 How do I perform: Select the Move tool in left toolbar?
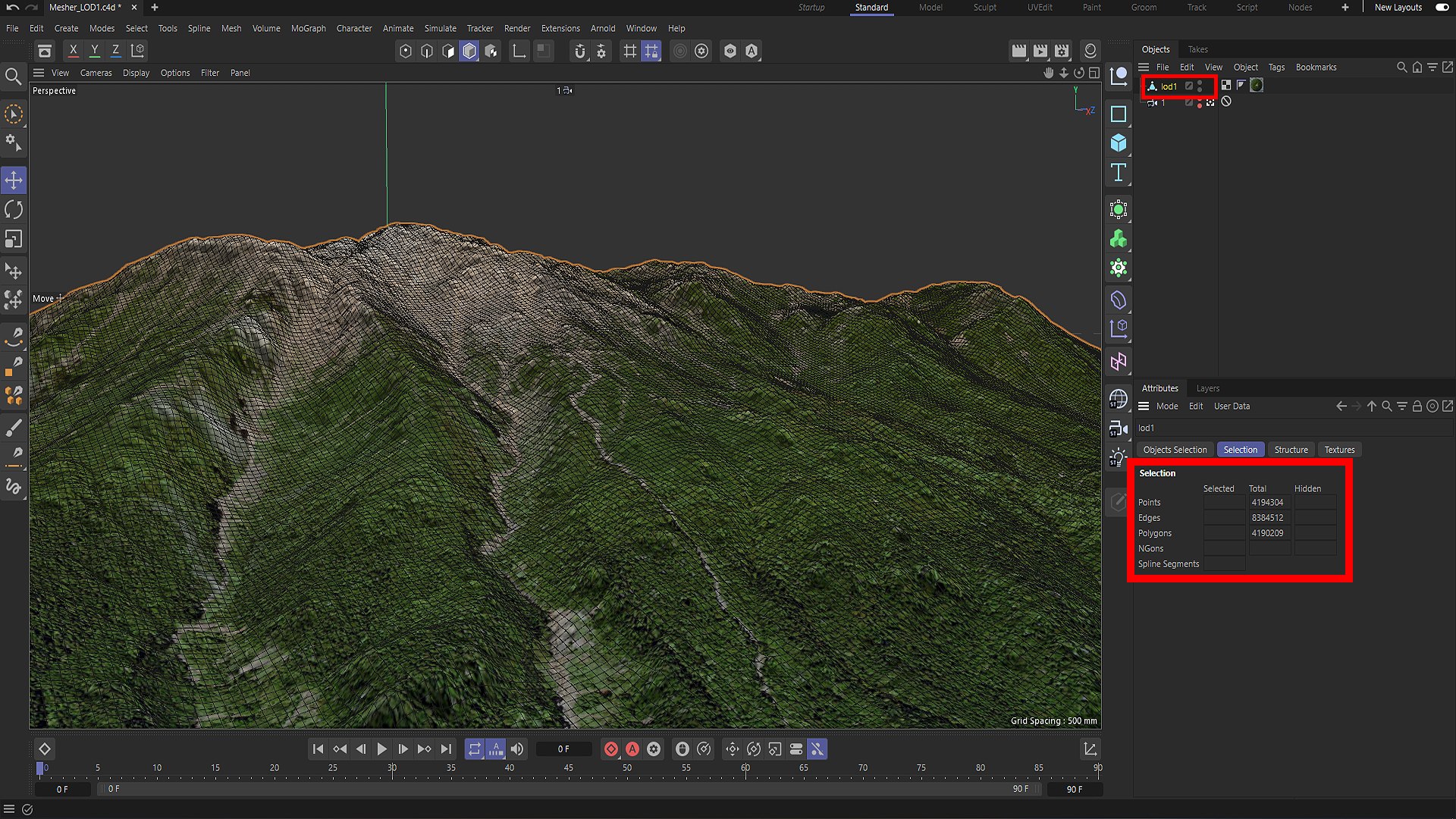point(14,180)
